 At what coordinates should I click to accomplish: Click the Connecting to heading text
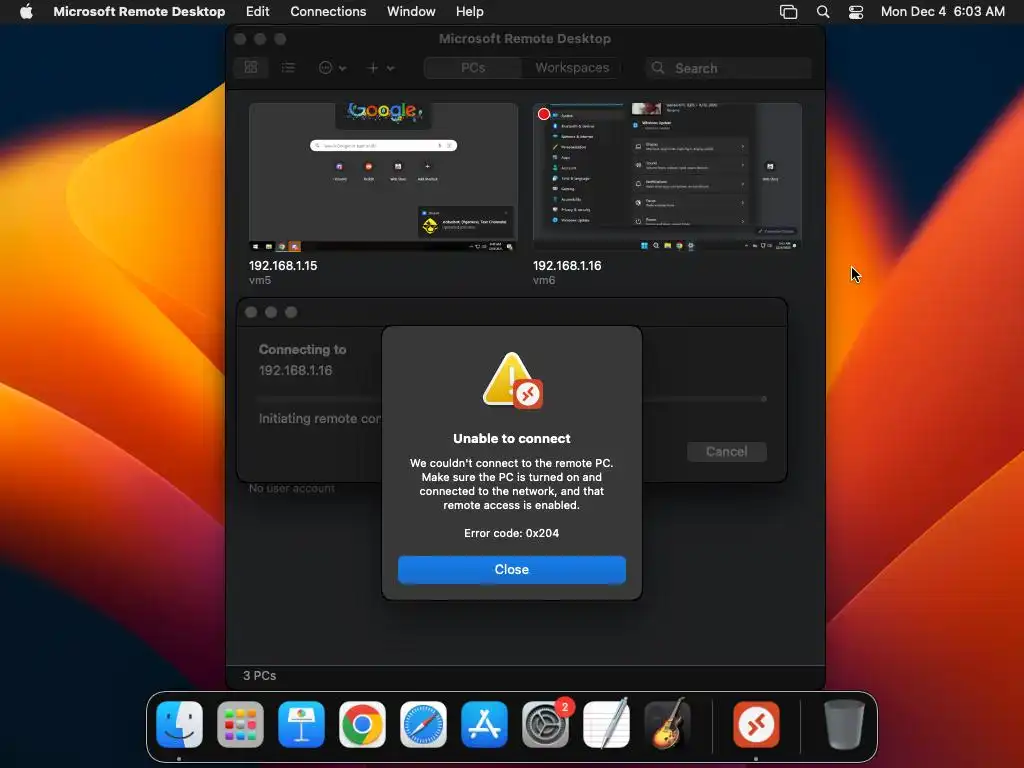(302, 349)
